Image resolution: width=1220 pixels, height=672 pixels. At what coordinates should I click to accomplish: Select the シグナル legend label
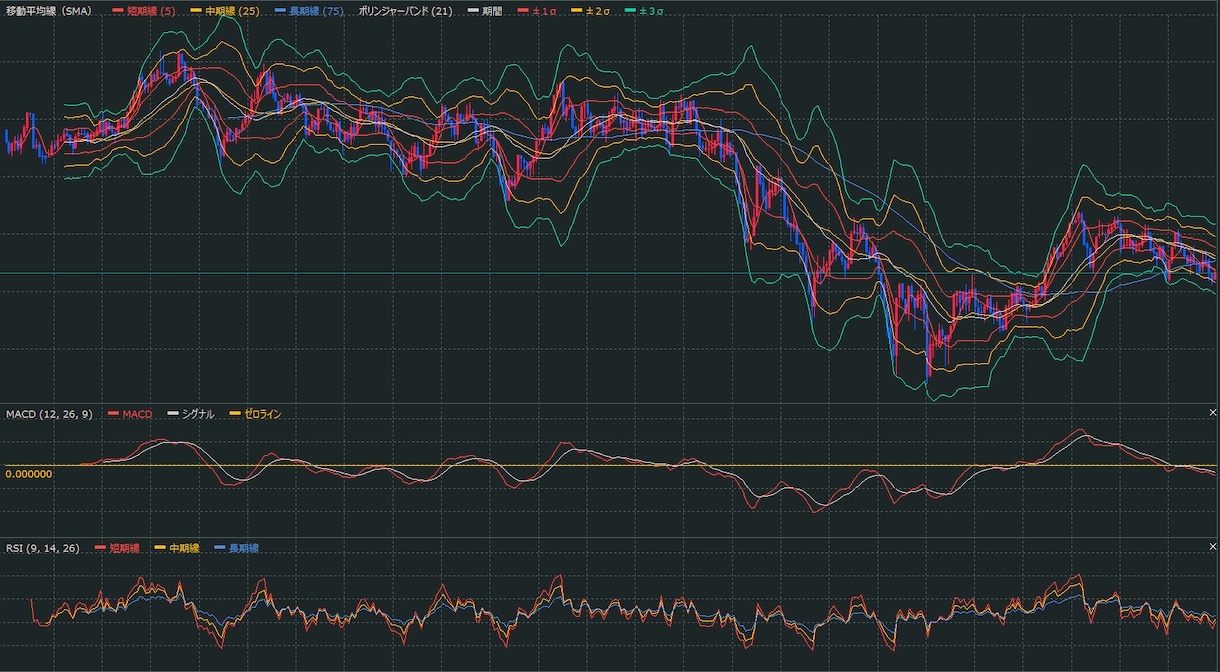point(198,414)
